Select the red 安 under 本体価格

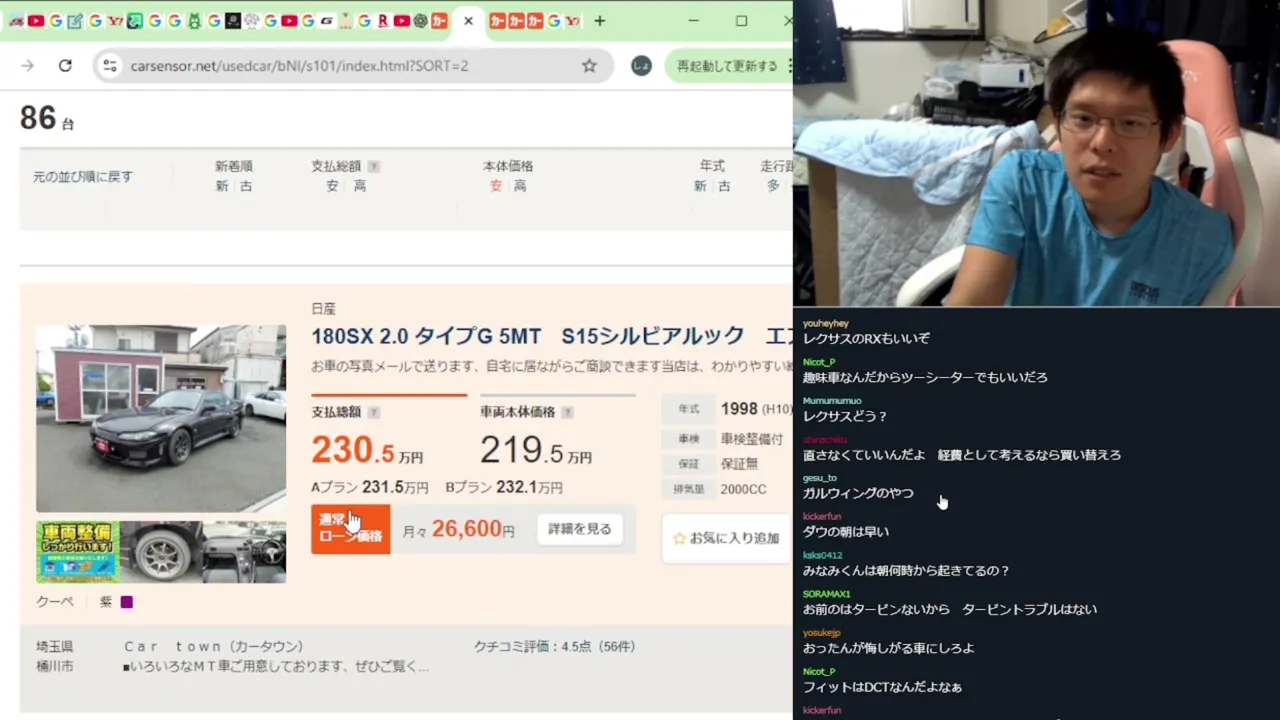click(x=496, y=186)
